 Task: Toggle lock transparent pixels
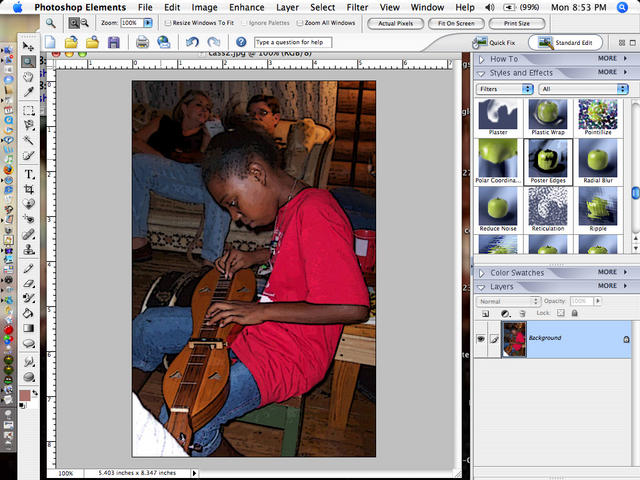(561, 313)
